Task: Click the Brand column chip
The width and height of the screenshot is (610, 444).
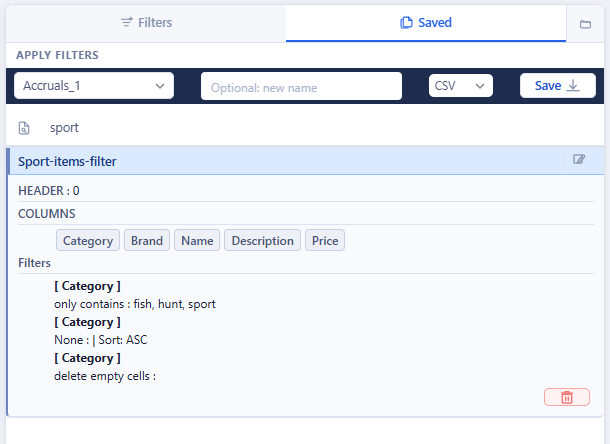Action: pyautogui.click(x=147, y=240)
